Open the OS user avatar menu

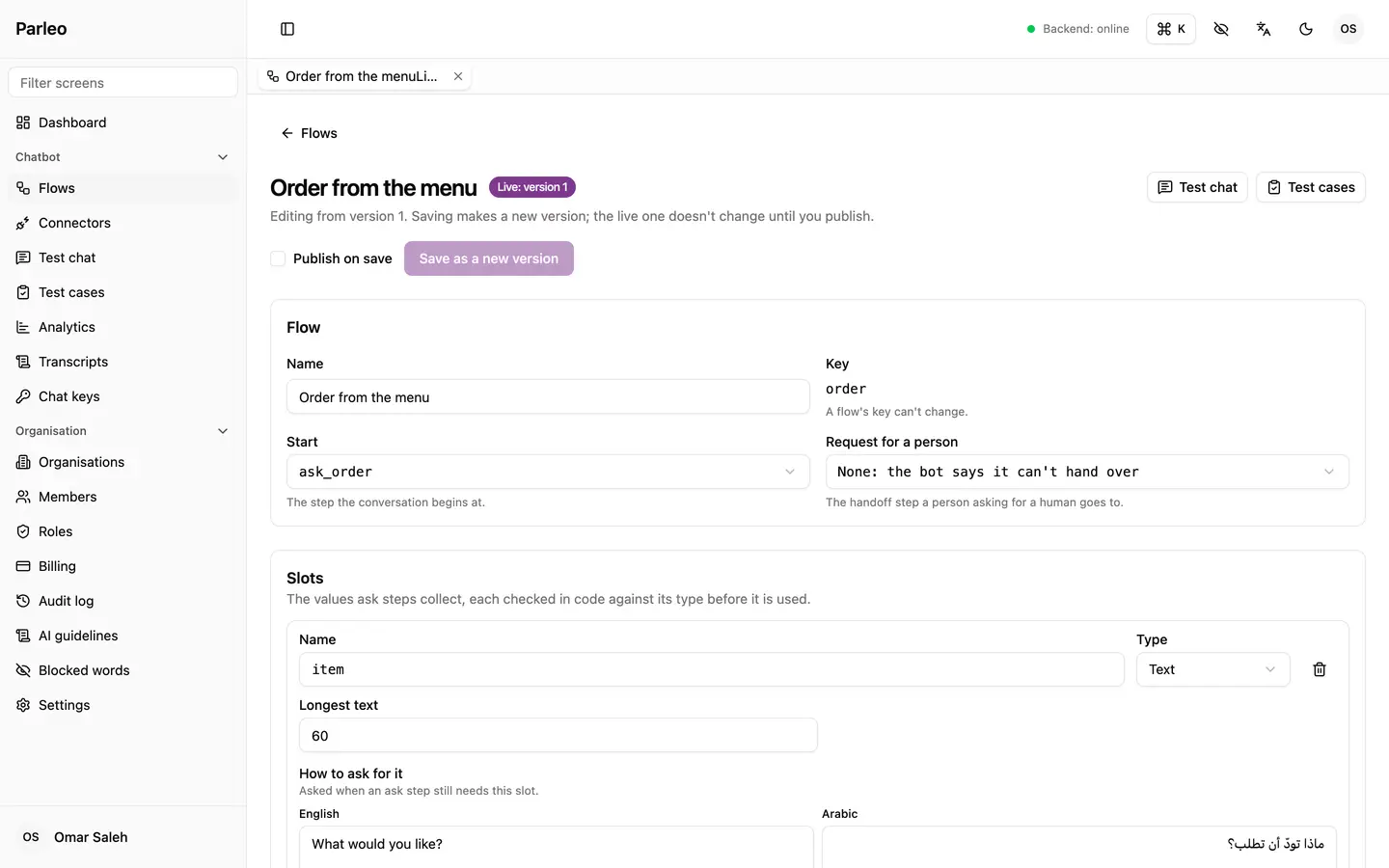pyautogui.click(x=1348, y=29)
